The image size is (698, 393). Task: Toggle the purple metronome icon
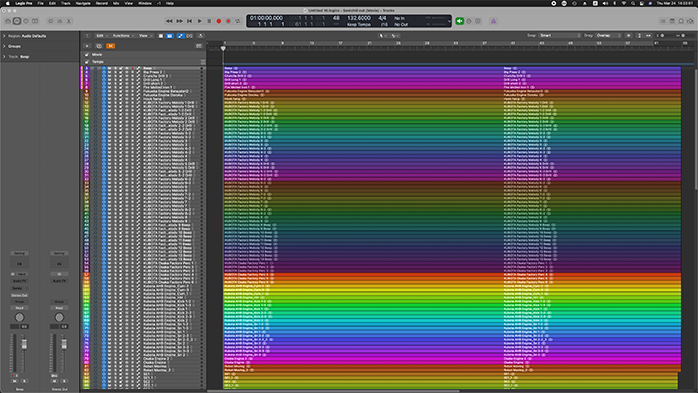pyautogui.click(x=494, y=21)
